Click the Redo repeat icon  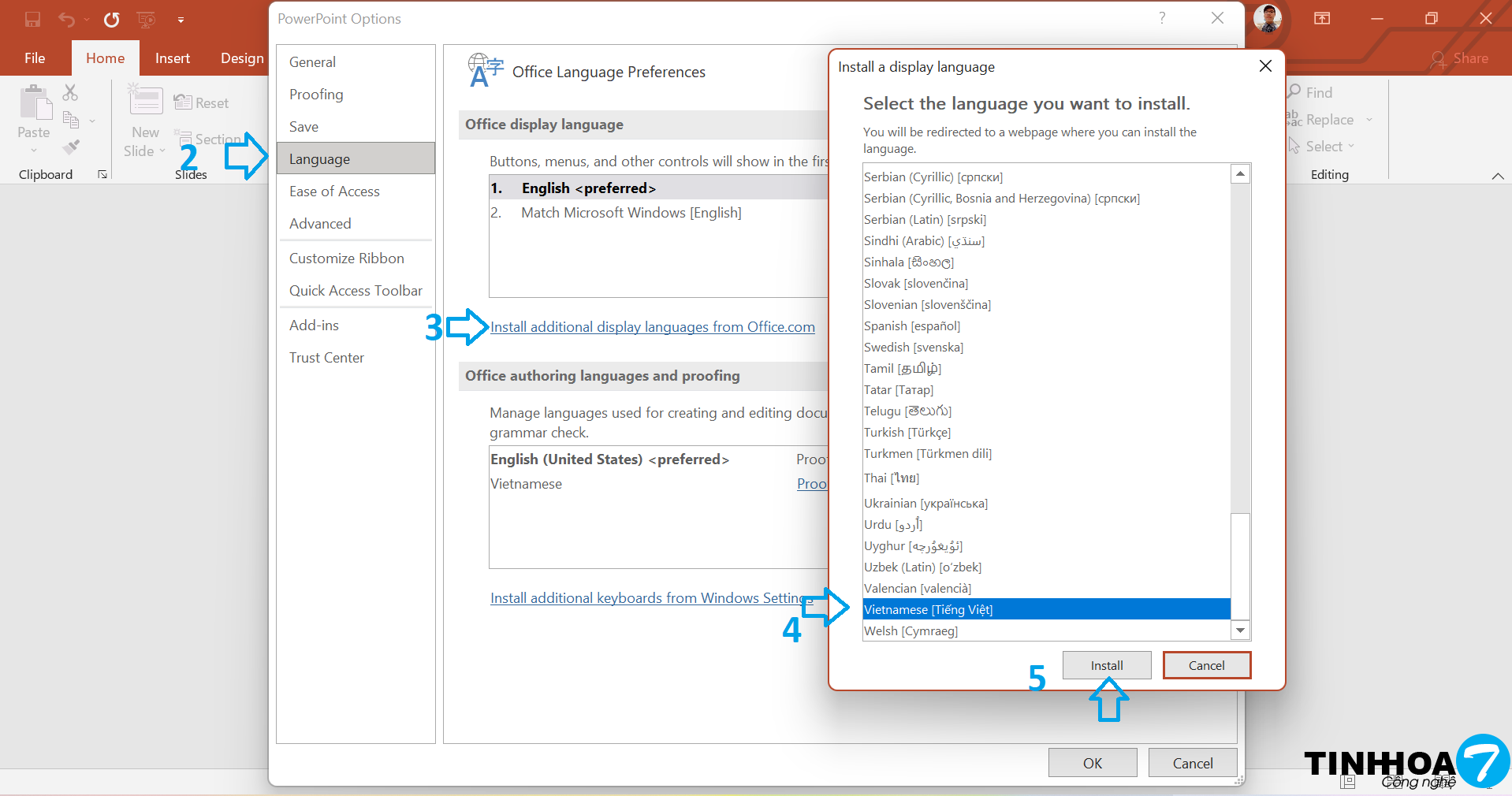[x=111, y=19]
